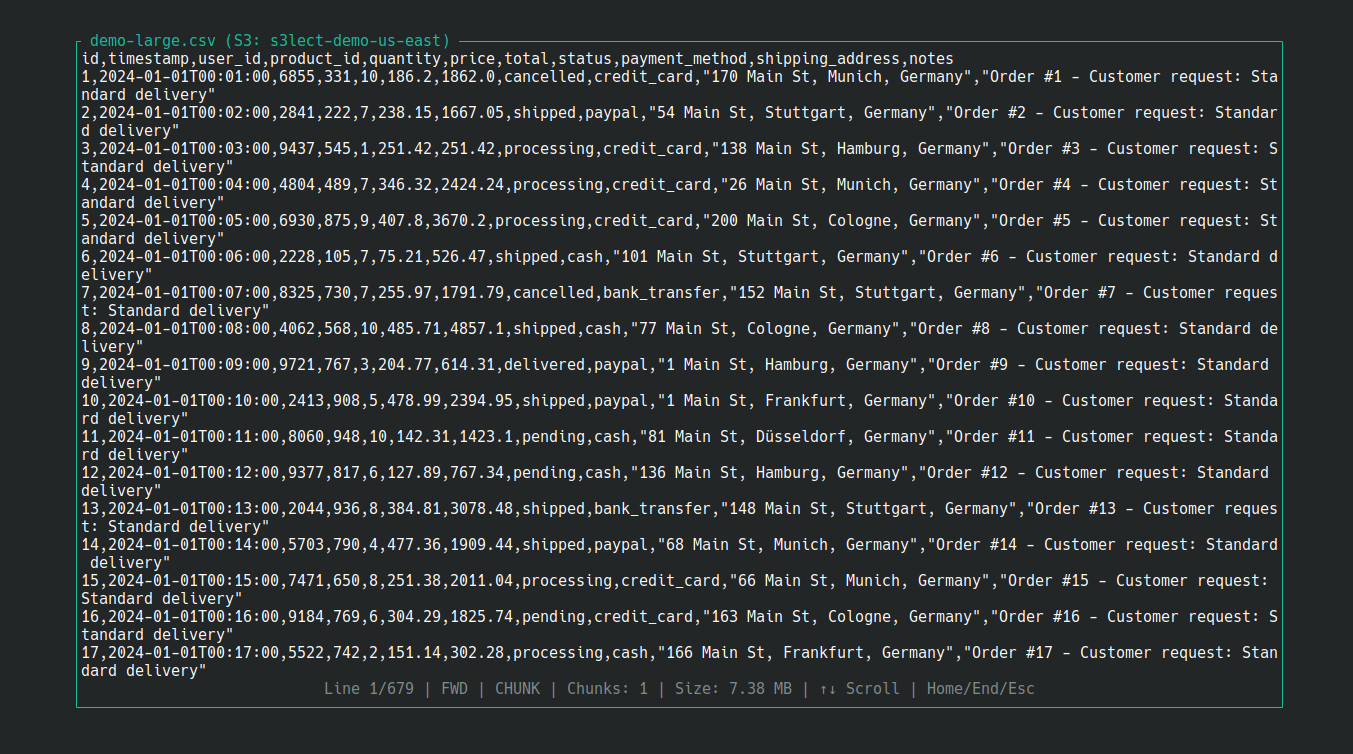The image size is (1353, 754).
Task: Select the Home/End/Esc hint in status bar
Action: [x=979, y=688]
